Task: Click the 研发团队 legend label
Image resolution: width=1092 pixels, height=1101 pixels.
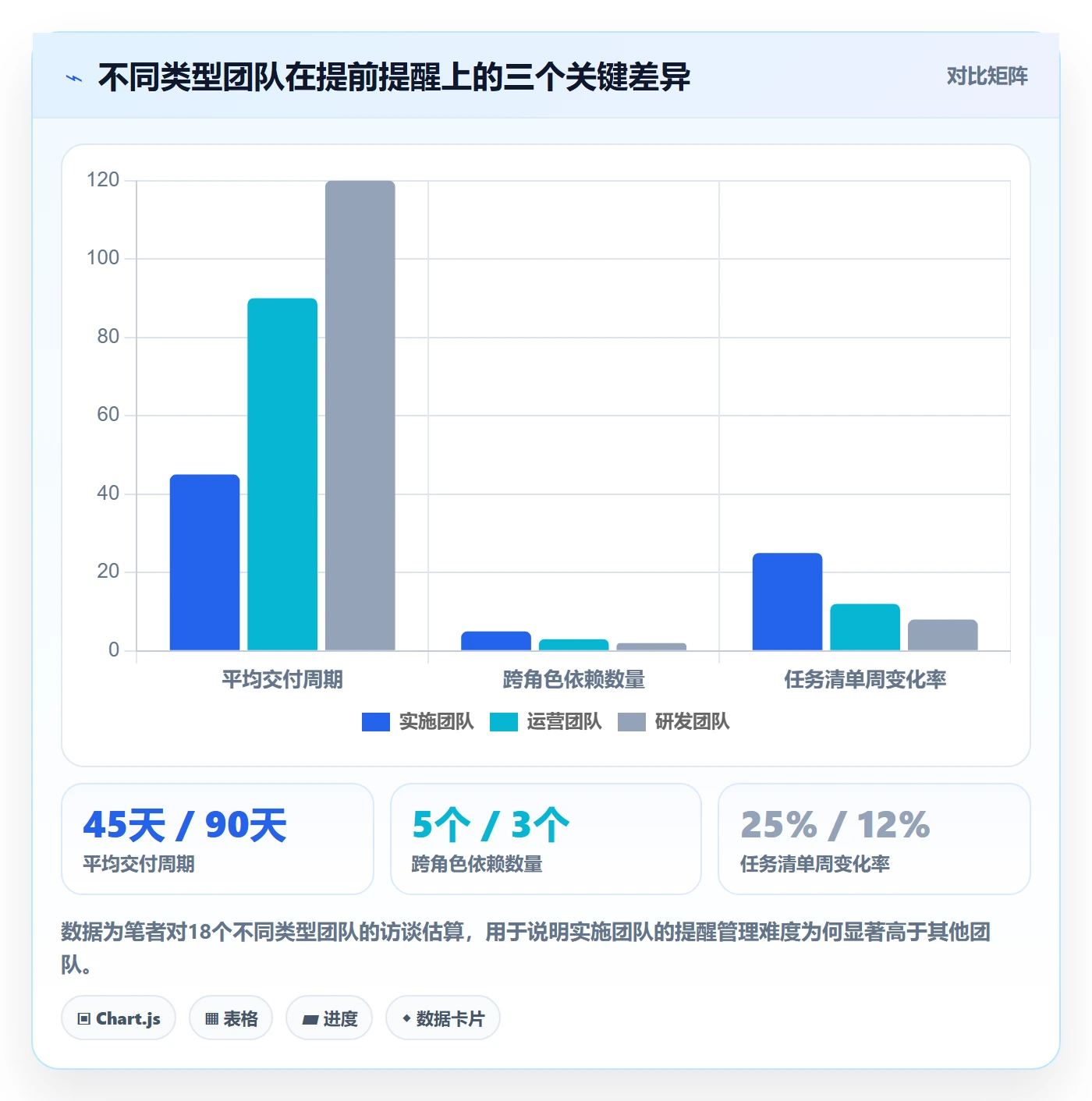Action: [x=692, y=722]
